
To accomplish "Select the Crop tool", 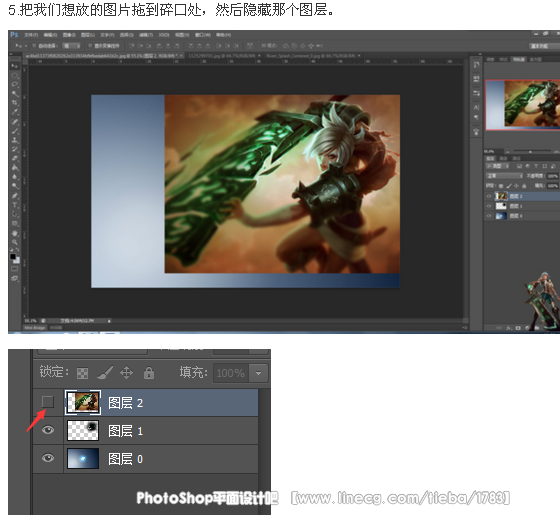I will (14, 103).
